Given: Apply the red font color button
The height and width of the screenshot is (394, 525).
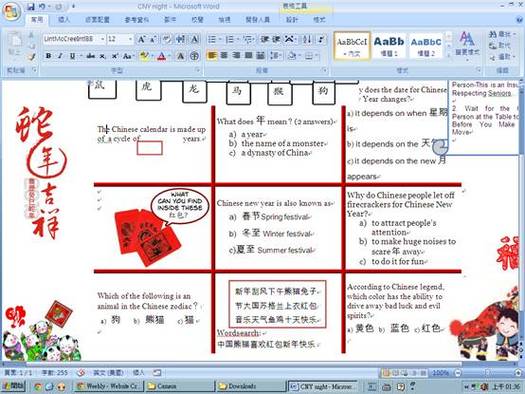Looking at the screenshot, I should point(162,56).
